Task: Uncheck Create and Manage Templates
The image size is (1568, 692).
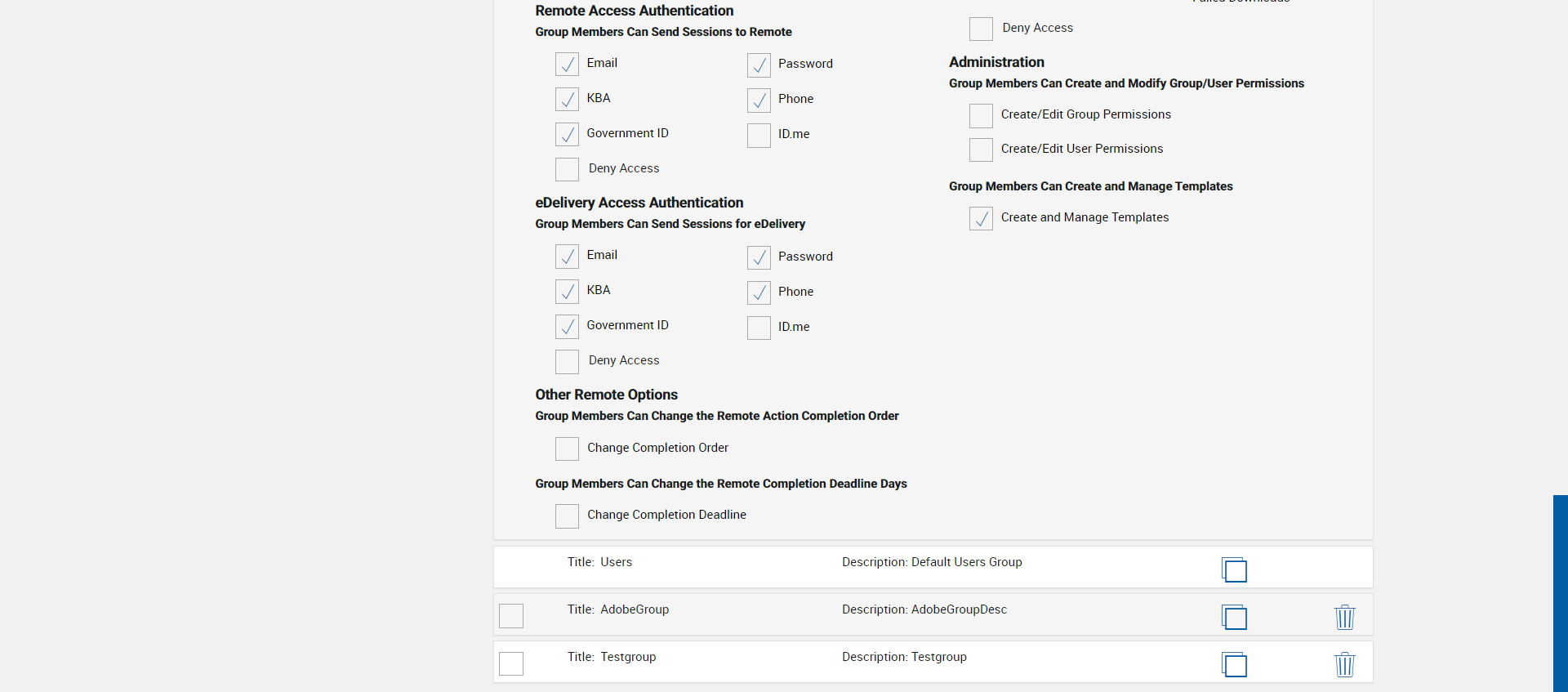Action: coord(981,218)
